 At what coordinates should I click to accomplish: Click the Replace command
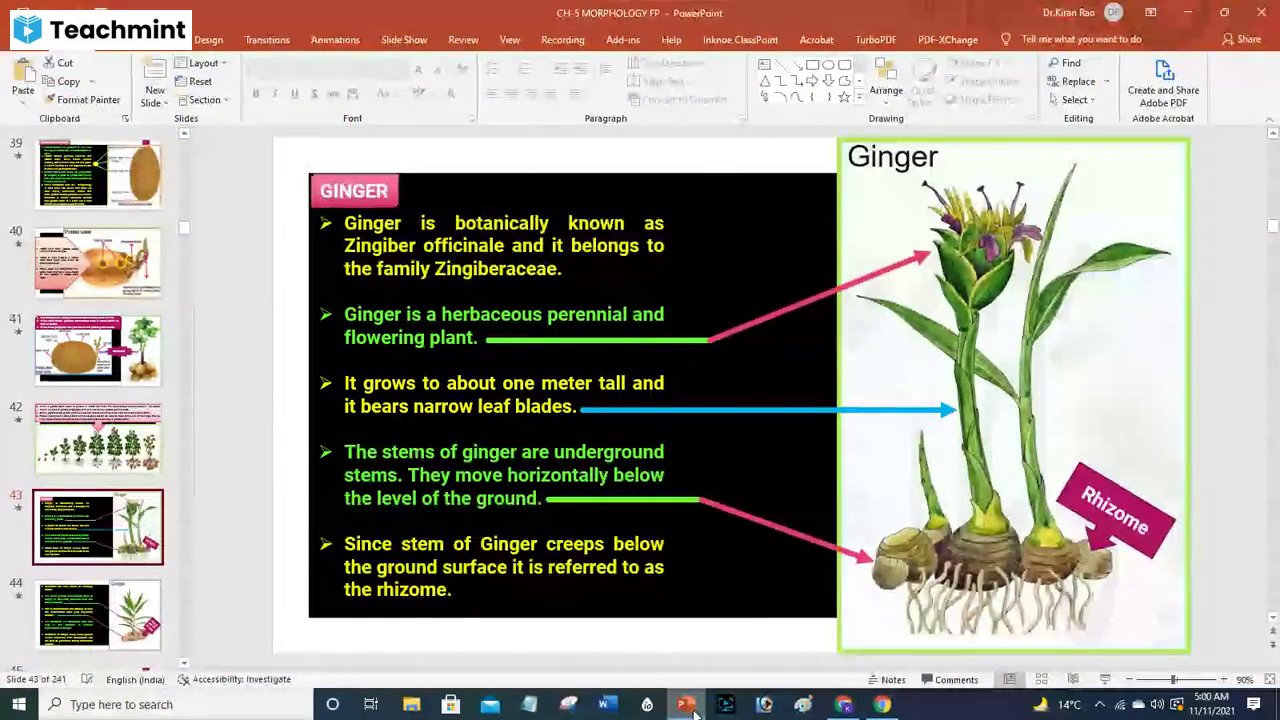1078,81
